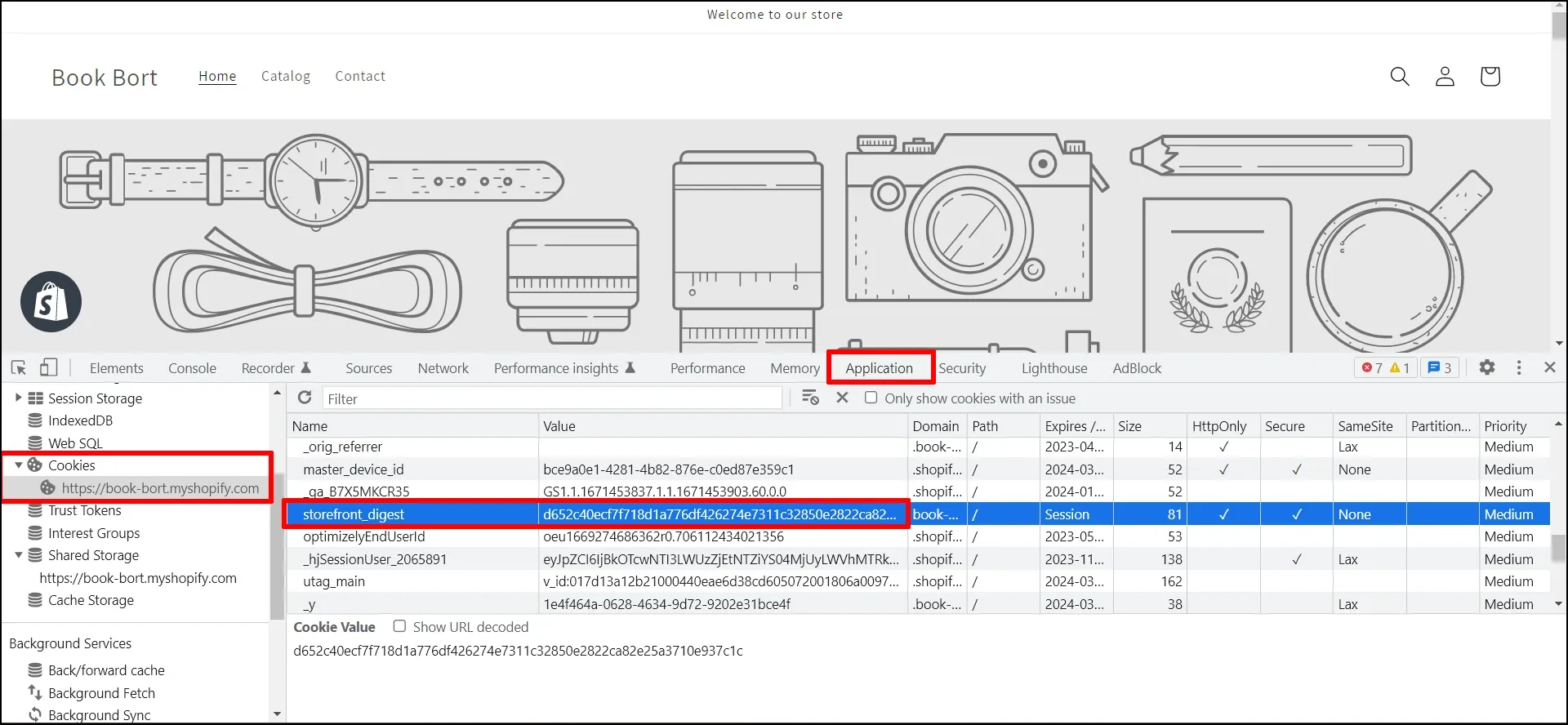This screenshot has width=1568, height=725.
Task: Open the shopping cart icon
Action: (1490, 77)
